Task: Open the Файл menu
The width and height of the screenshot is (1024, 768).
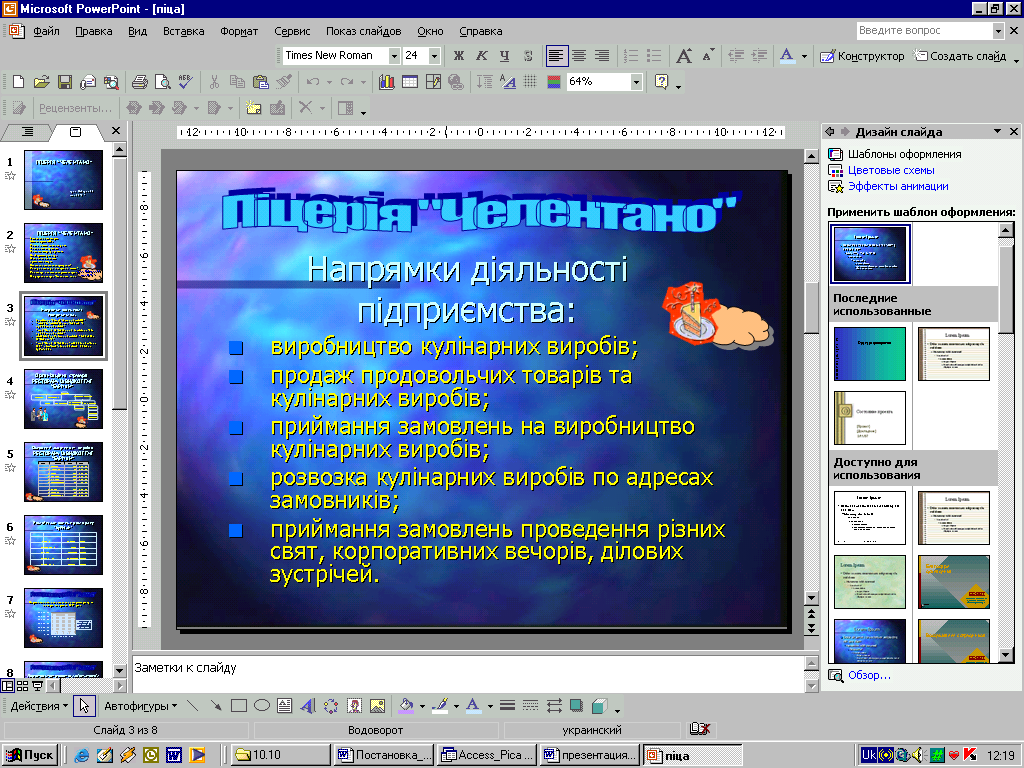Action: click(46, 31)
